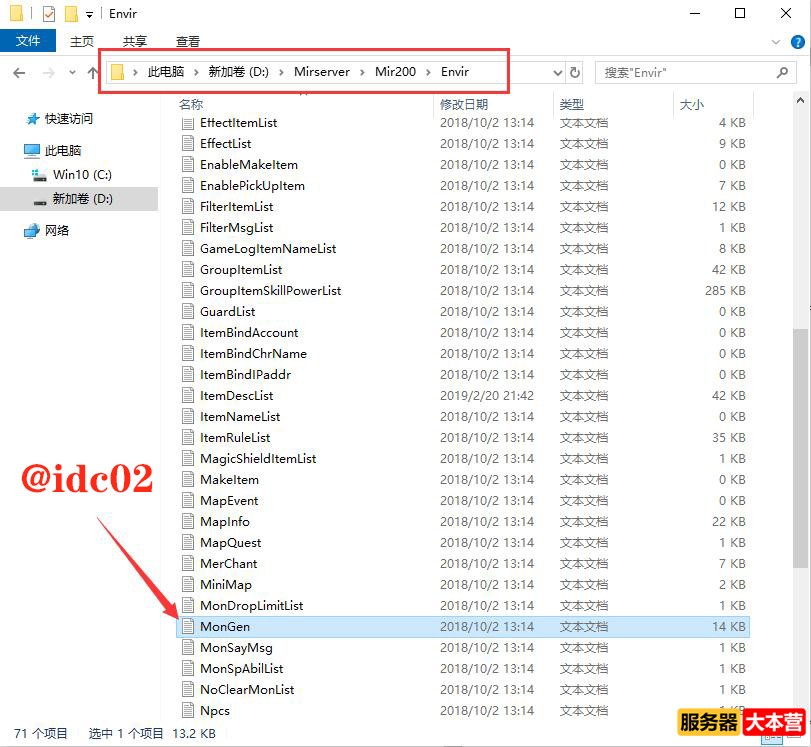The height and width of the screenshot is (747, 811).
Task: Expand the chevron after Mir200 breadcrumb
Action: (x=428, y=72)
